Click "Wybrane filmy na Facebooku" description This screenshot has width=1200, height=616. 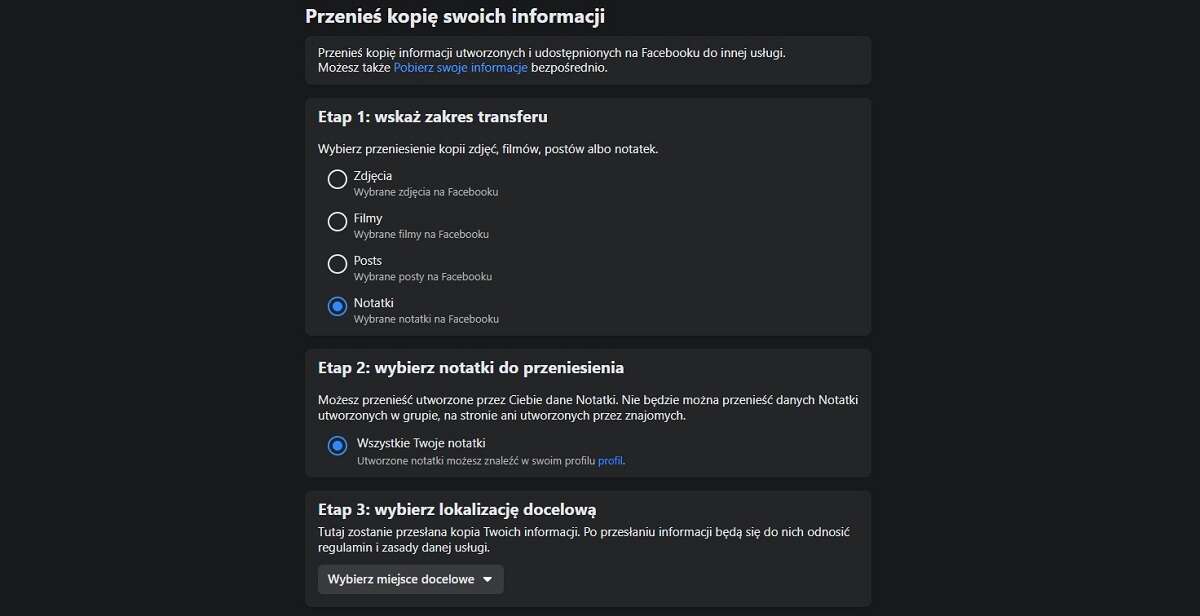coord(419,234)
